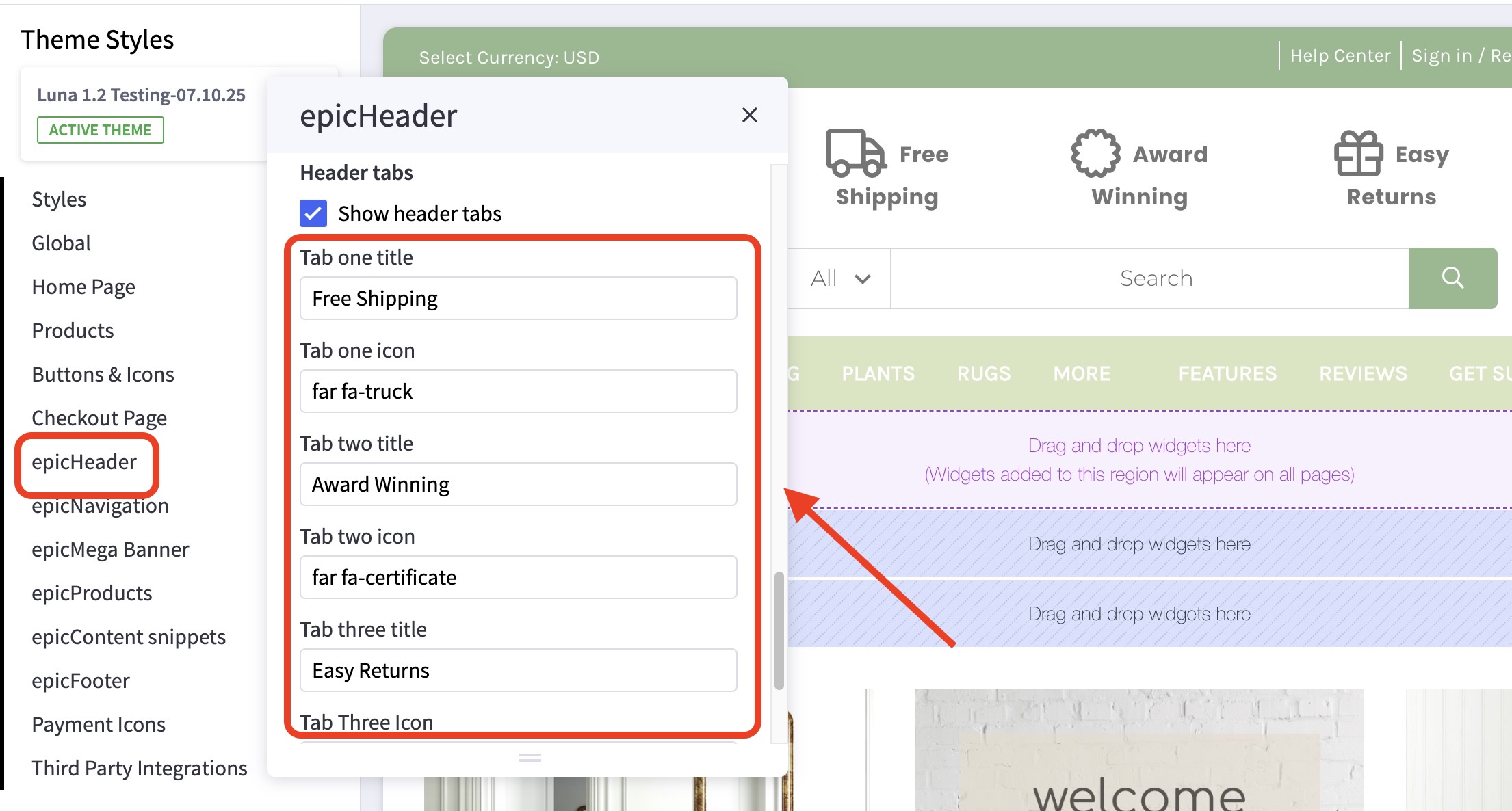Select PLANTS in the storefront navigation

click(x=878, y=373)
